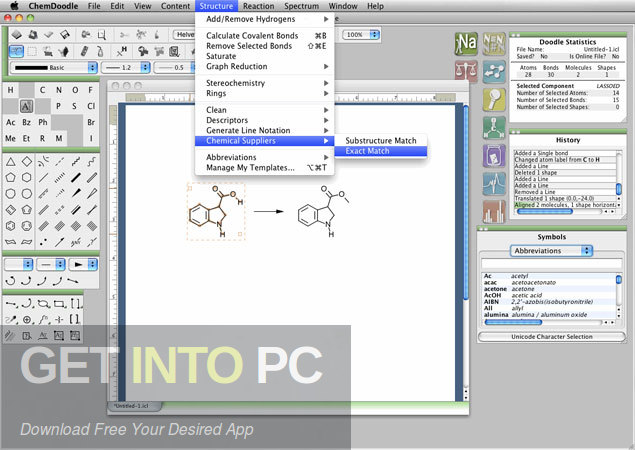Open the Basic line style dropdown
The height and width of the screenshot is (450, 635).
click(54, 67)
